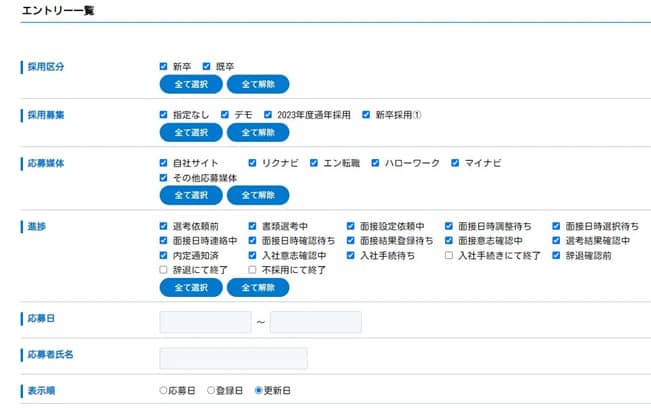Image resolution: width=651 pixels, height=408 pixels.
Task: Focus the 応募者氏名 text field
Action: pyautogui.click(x=233, y=358)
